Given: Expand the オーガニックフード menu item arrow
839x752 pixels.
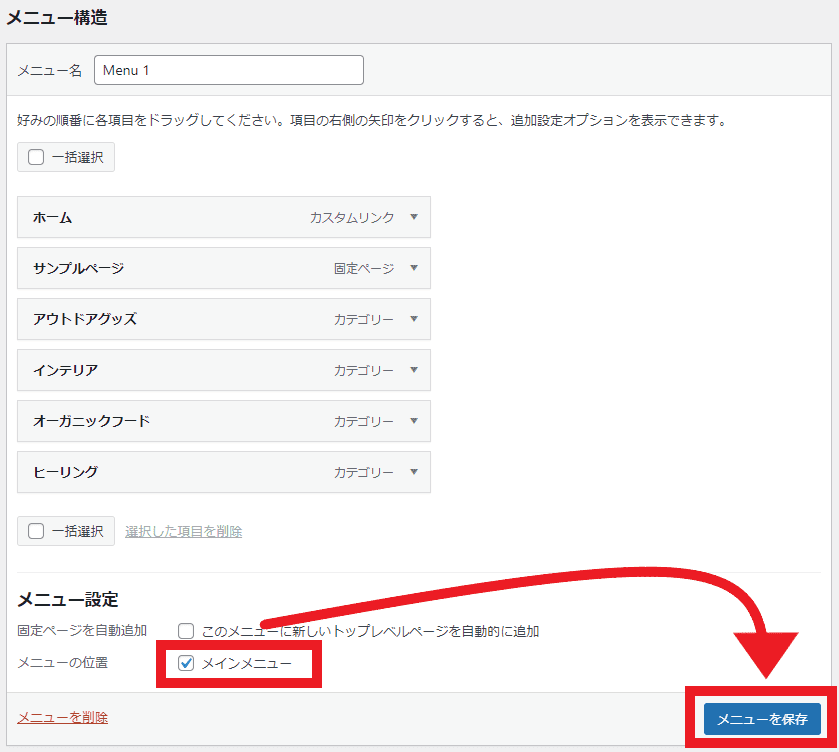Looking at the screenshot, I should [414, 421].
